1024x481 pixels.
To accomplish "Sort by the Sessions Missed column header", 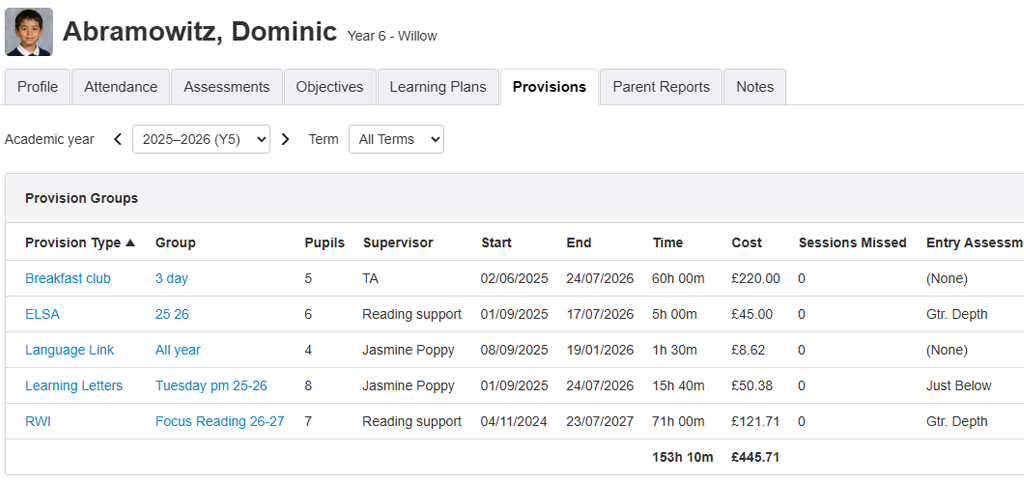I will click(x=852, y=243).
